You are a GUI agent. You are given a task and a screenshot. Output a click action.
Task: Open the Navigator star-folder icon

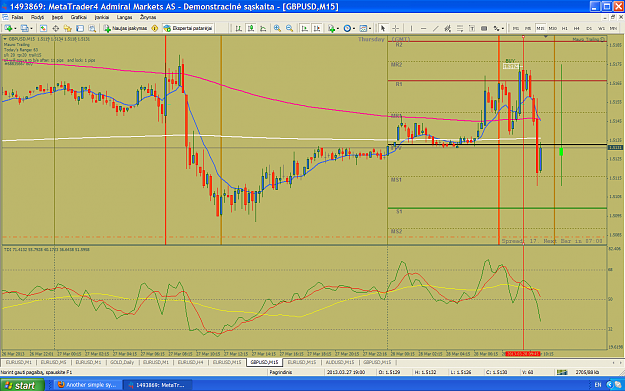click(67, 28)
